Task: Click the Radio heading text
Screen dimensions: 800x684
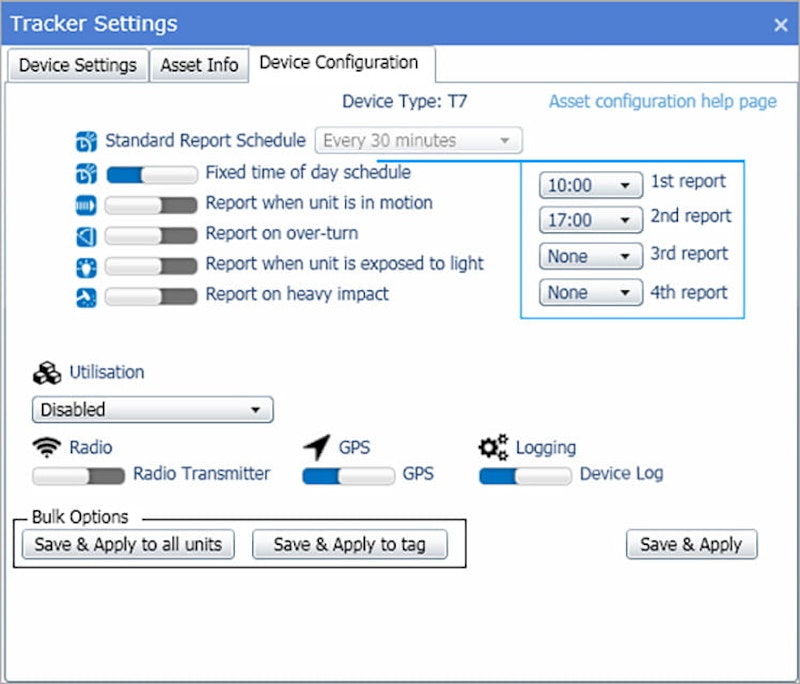Action: [91, 447]
